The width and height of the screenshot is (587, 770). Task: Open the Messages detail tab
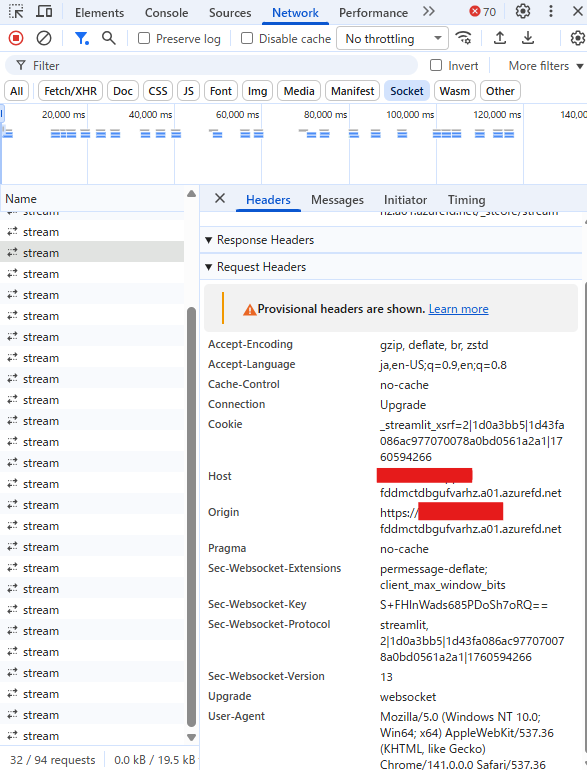tap(337, 200)
